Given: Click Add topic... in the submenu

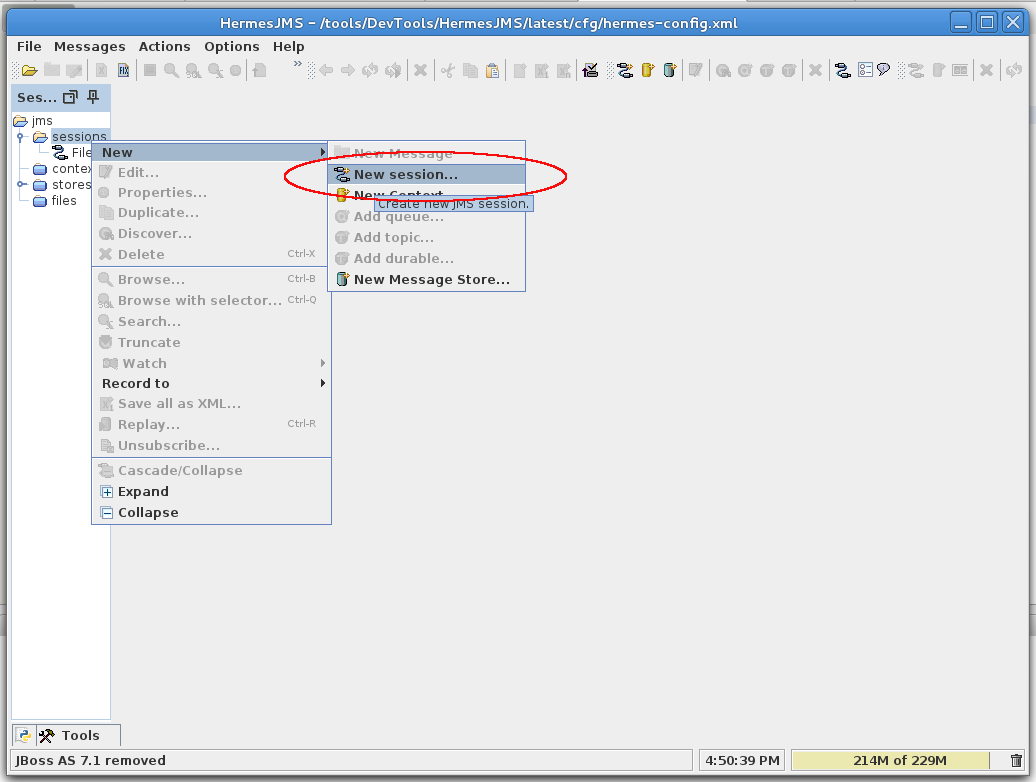Looking at the screenshot, I should (427, 238).
